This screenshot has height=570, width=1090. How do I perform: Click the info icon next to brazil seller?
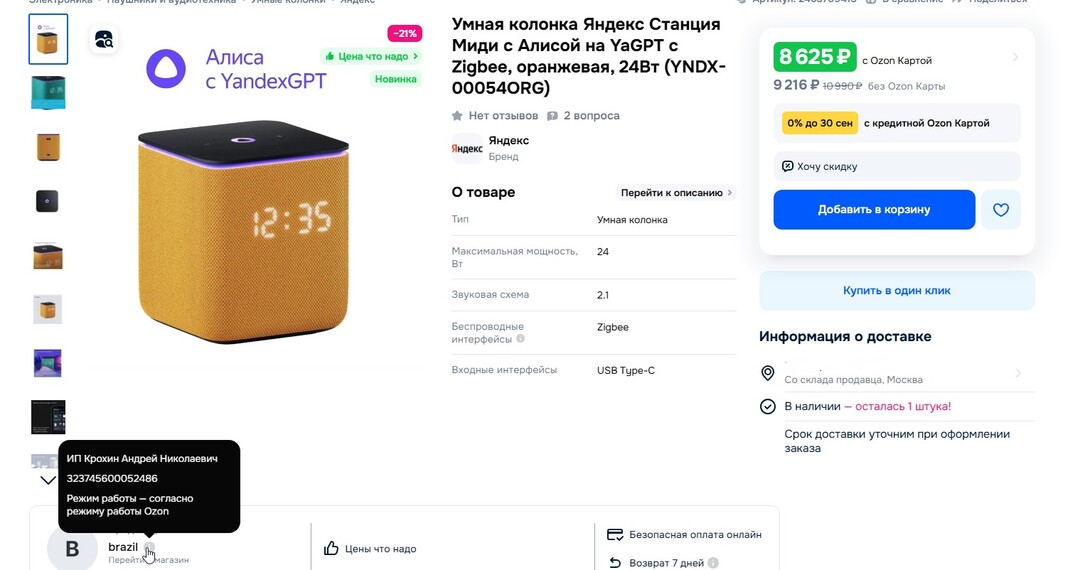click(149, 548)
